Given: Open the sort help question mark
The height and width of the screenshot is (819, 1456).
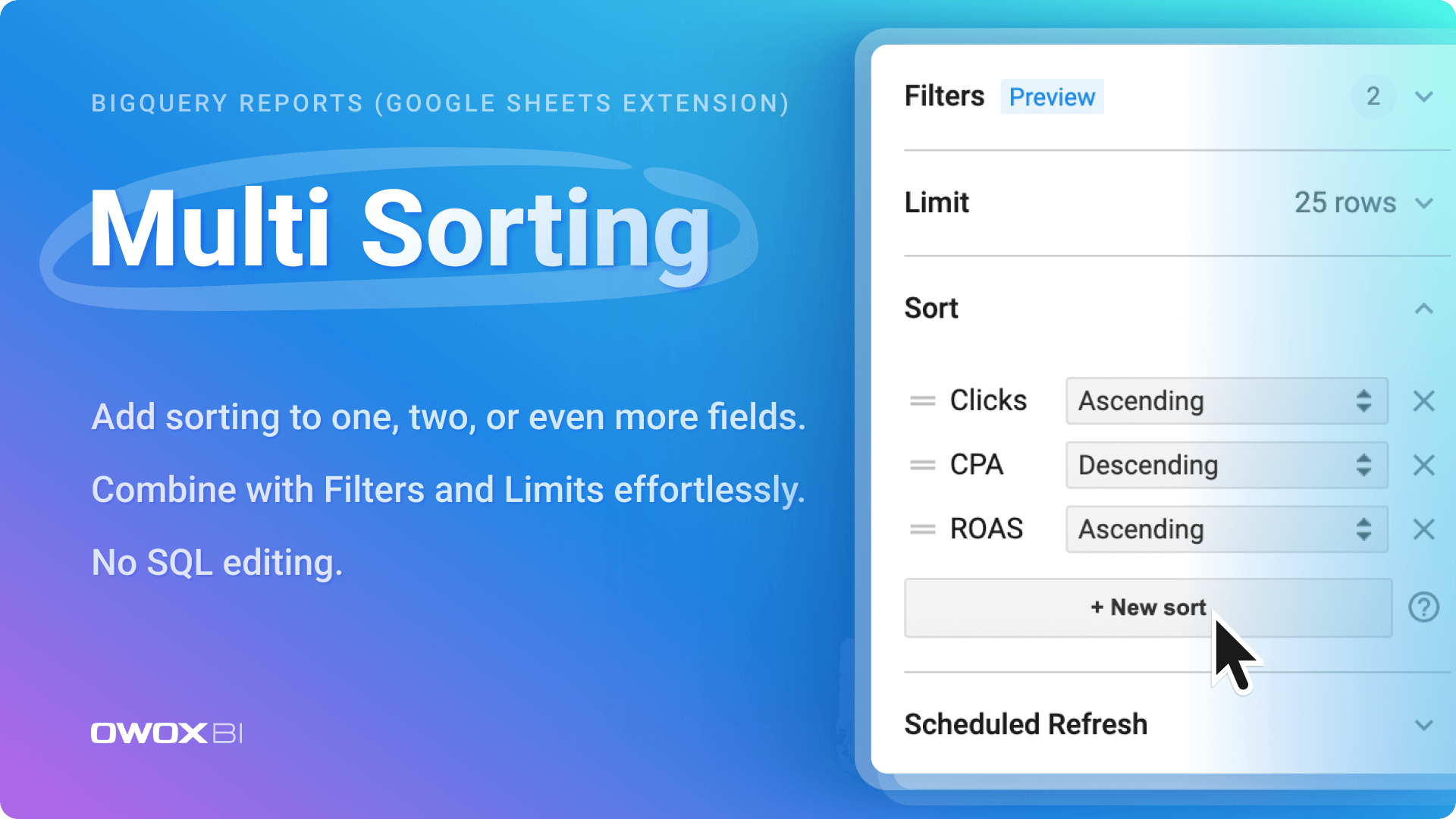Looking at the screenshot, I should click(x=1423, y=607).
